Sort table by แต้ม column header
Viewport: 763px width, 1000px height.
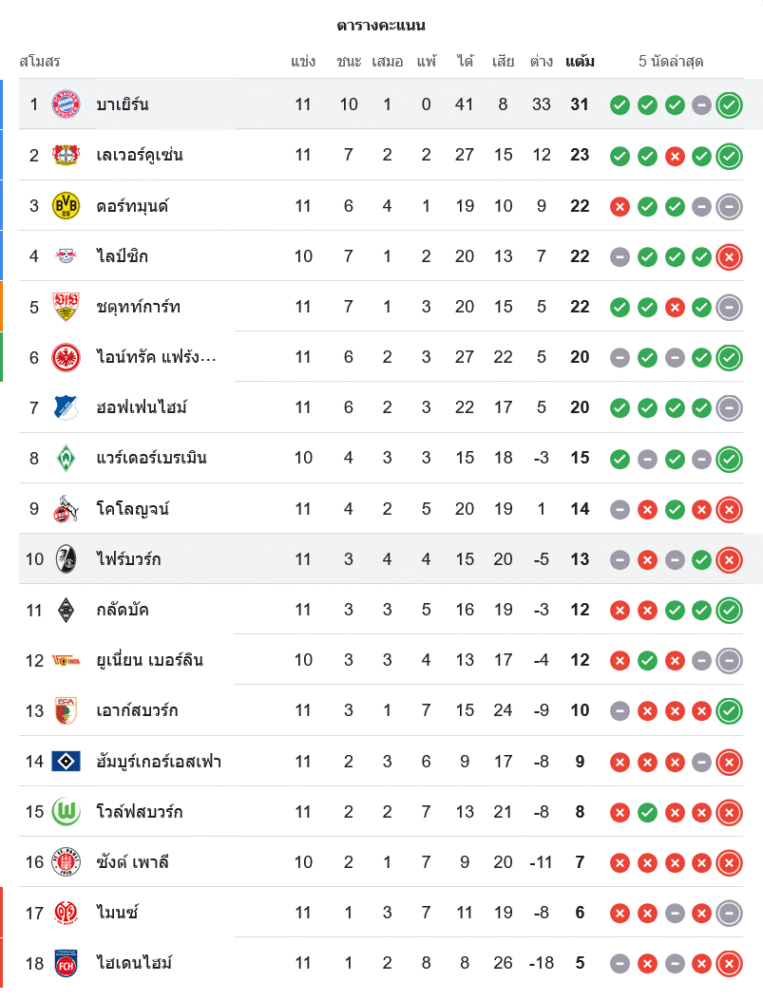[x=580, y=61]
